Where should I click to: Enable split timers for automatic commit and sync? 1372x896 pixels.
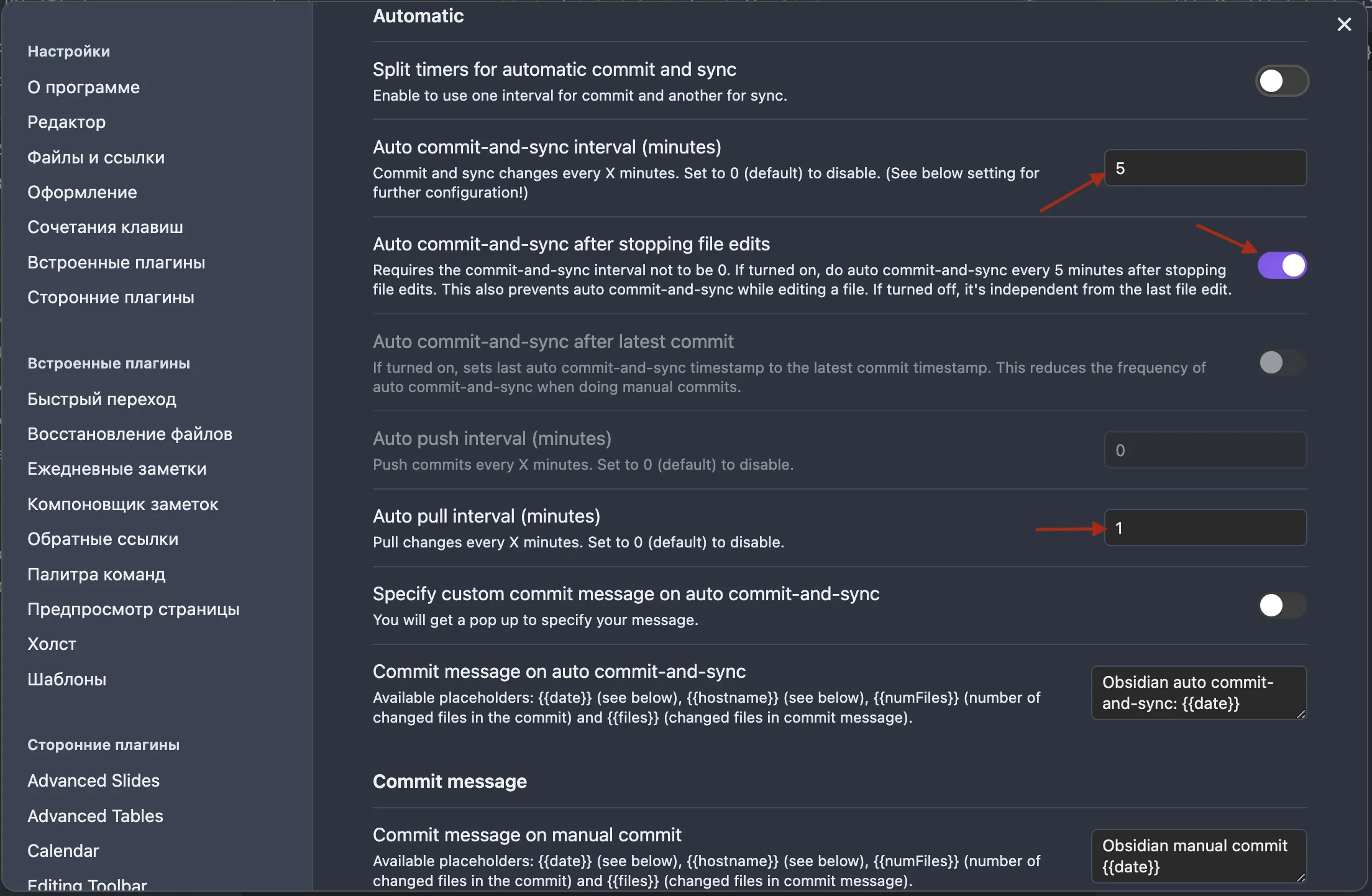click(1281, 81)
